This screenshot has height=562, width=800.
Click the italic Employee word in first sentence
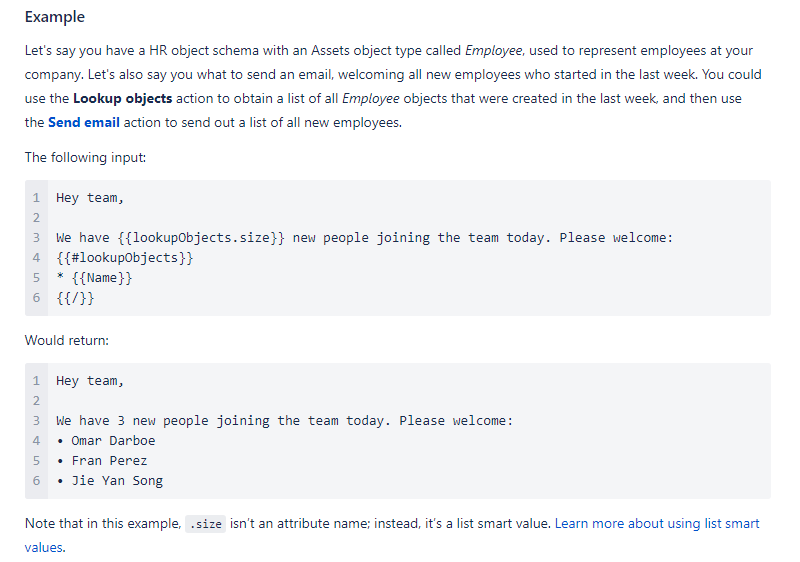[x=493, y=51]
